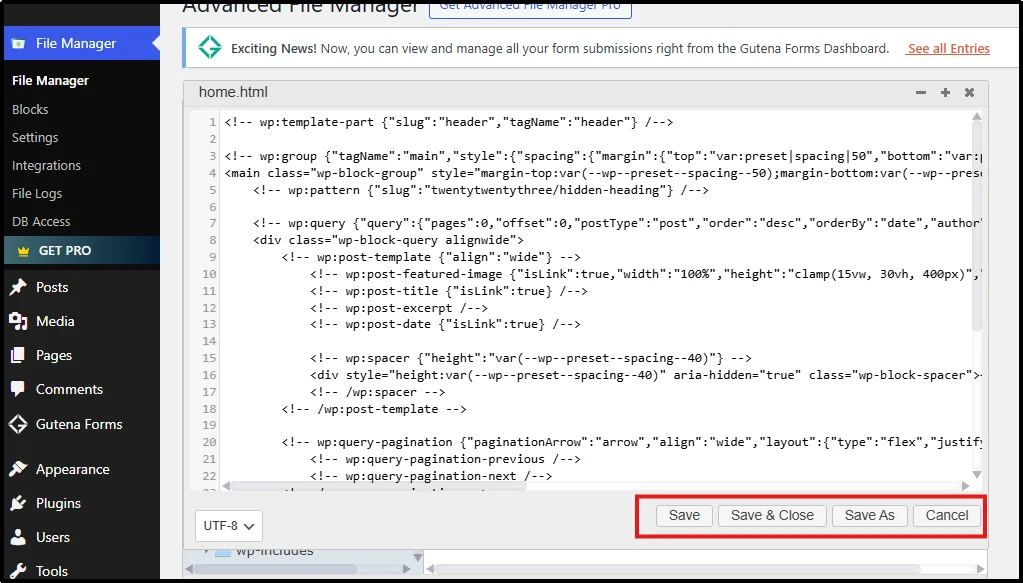The height and width of the screenshot is (583, 1023).
Task: Click the Posts pushpin icon
Action: tap(18, 287)
